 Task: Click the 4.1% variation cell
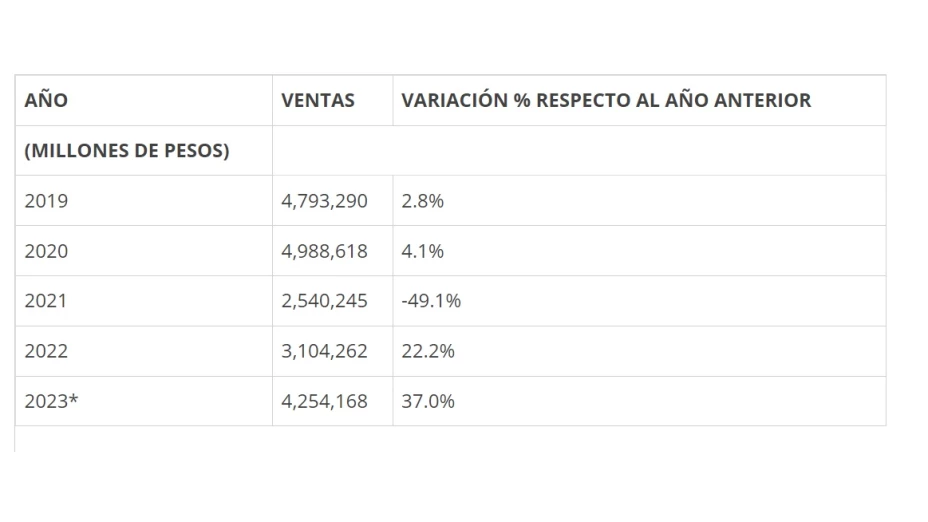pos(639,251)
